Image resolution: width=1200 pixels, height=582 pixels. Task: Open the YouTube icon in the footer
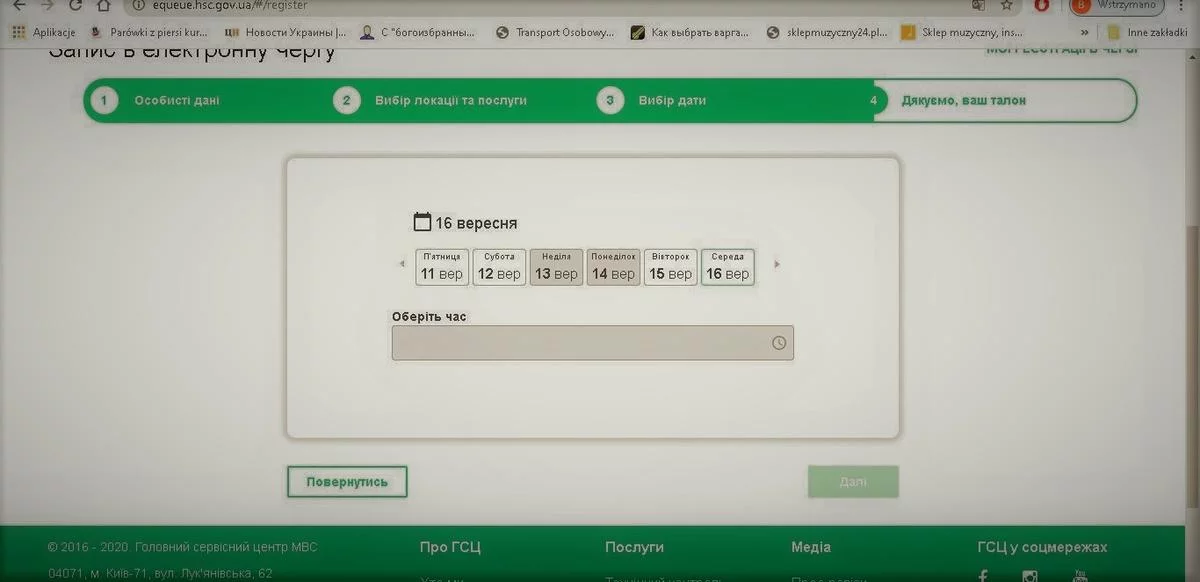1079,576
